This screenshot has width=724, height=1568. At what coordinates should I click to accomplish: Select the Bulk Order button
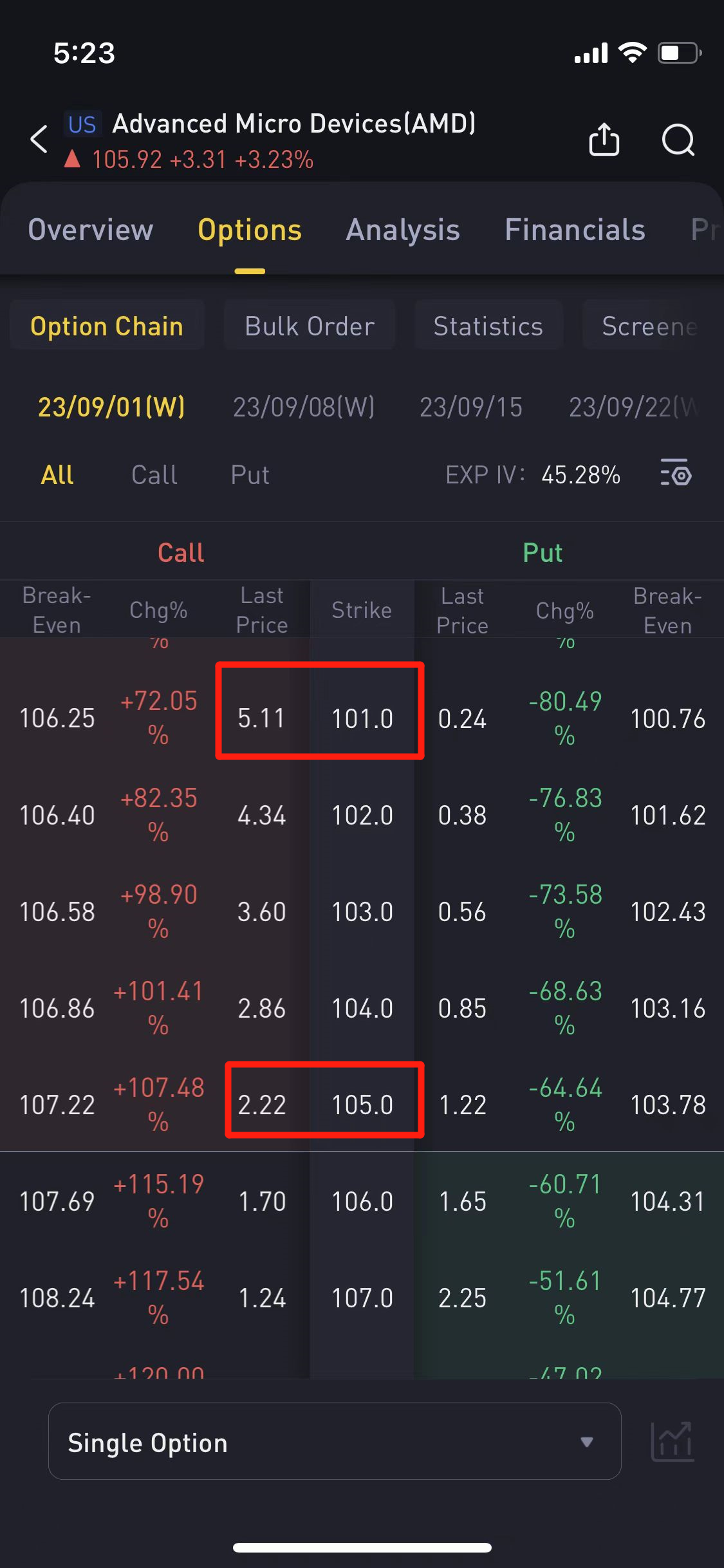[x=310, y=326]
